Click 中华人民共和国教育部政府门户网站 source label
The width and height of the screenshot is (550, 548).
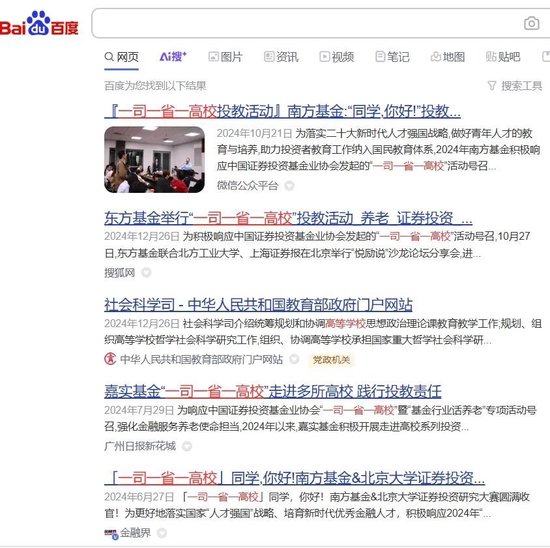(x=201, y=359)
